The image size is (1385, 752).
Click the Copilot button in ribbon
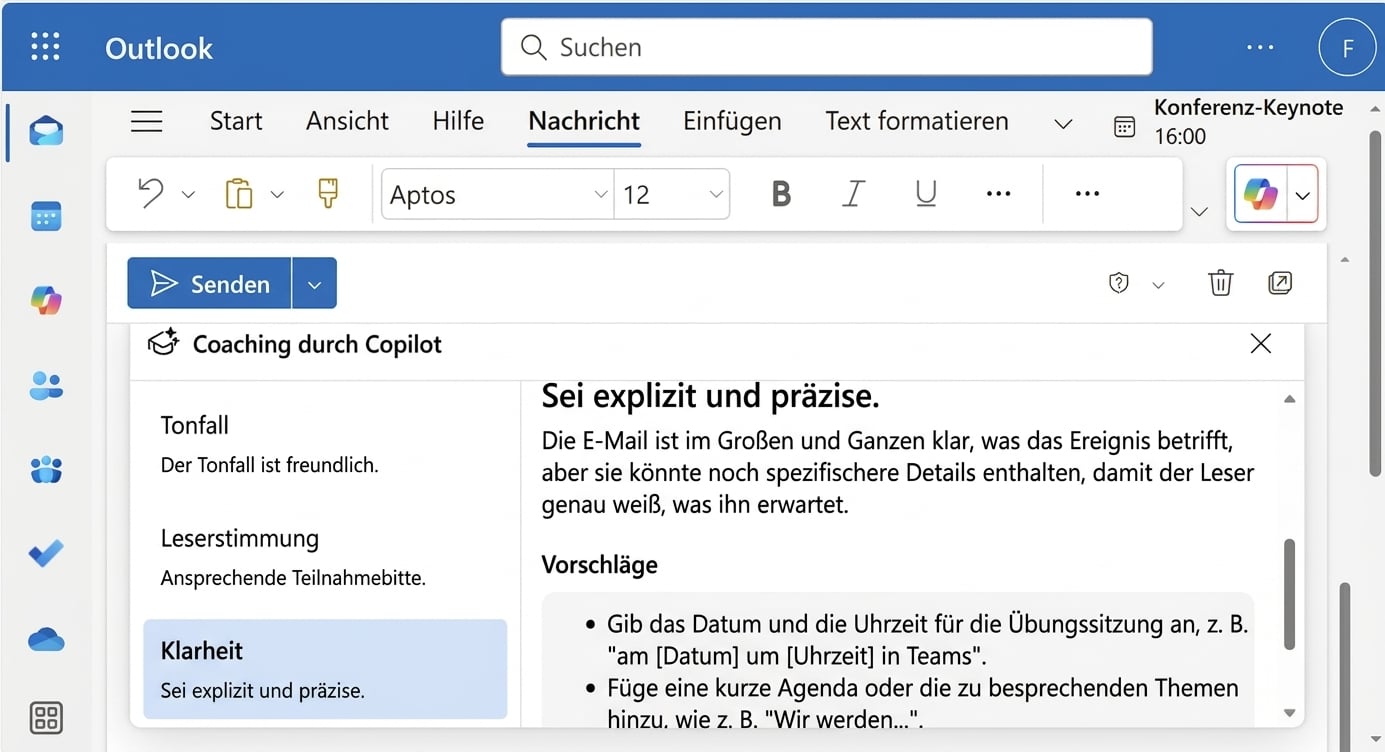click(x=1261, y=194)
